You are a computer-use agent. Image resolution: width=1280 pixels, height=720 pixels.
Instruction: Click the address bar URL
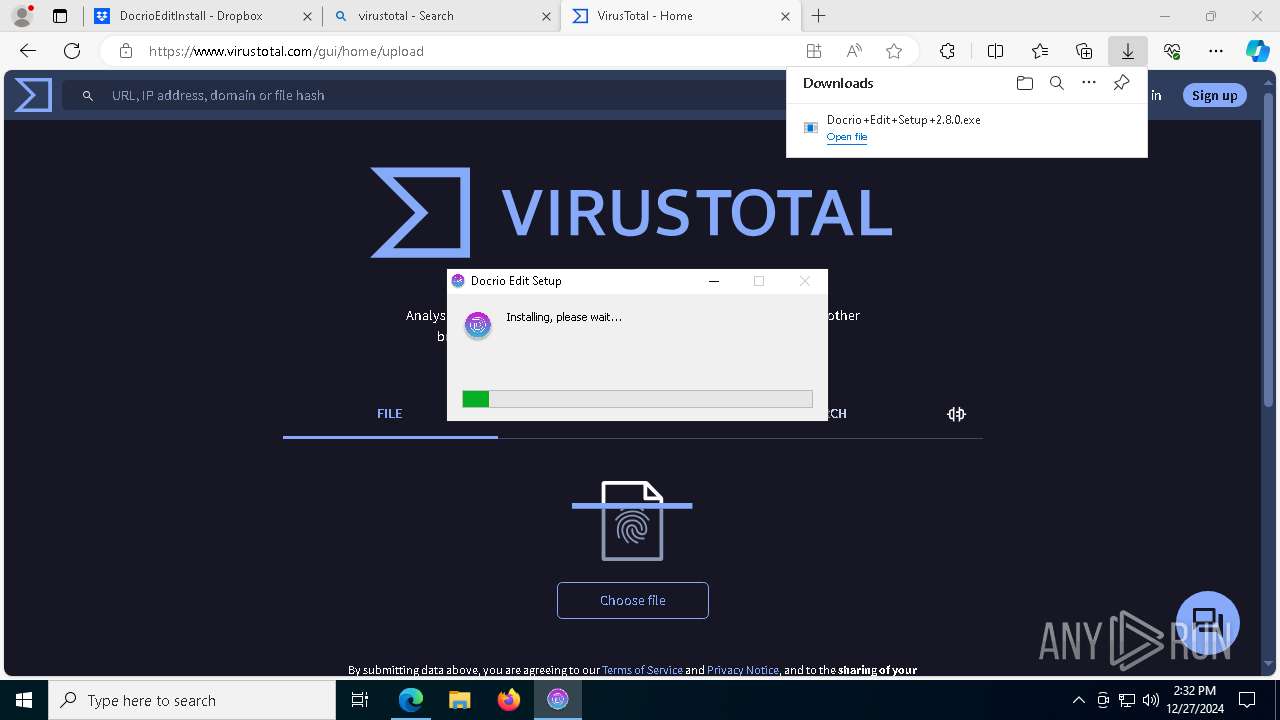286,51
